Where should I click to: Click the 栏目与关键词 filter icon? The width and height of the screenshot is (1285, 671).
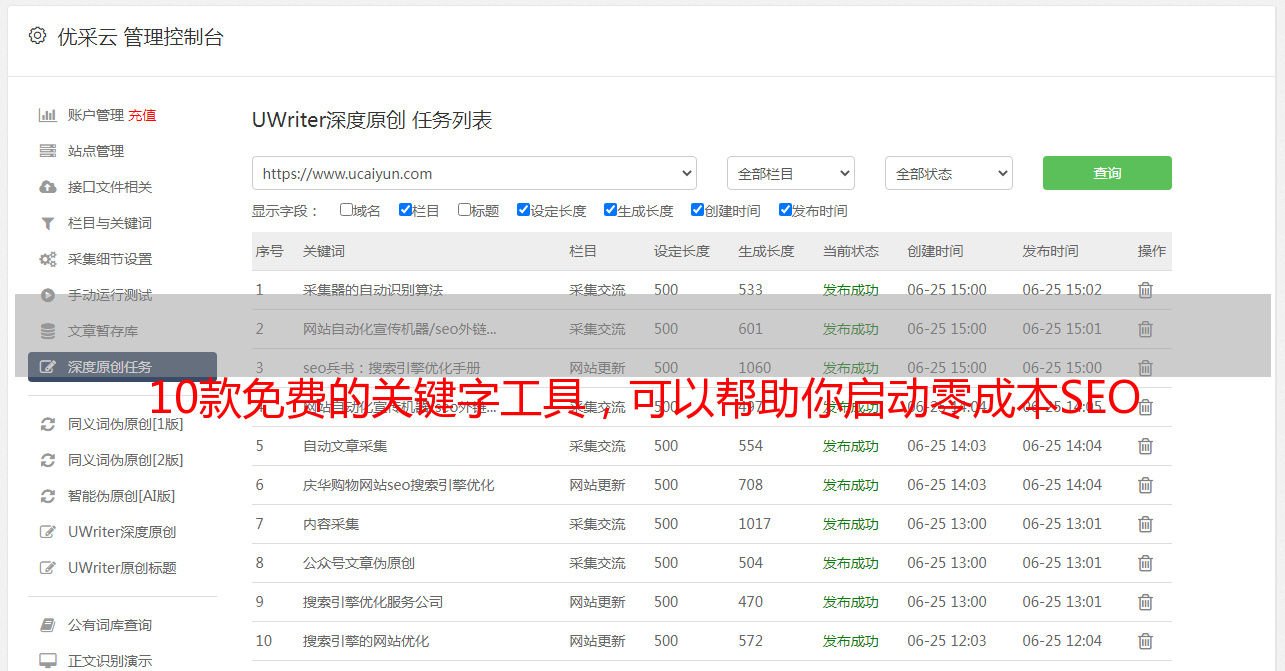click(47, 223)
